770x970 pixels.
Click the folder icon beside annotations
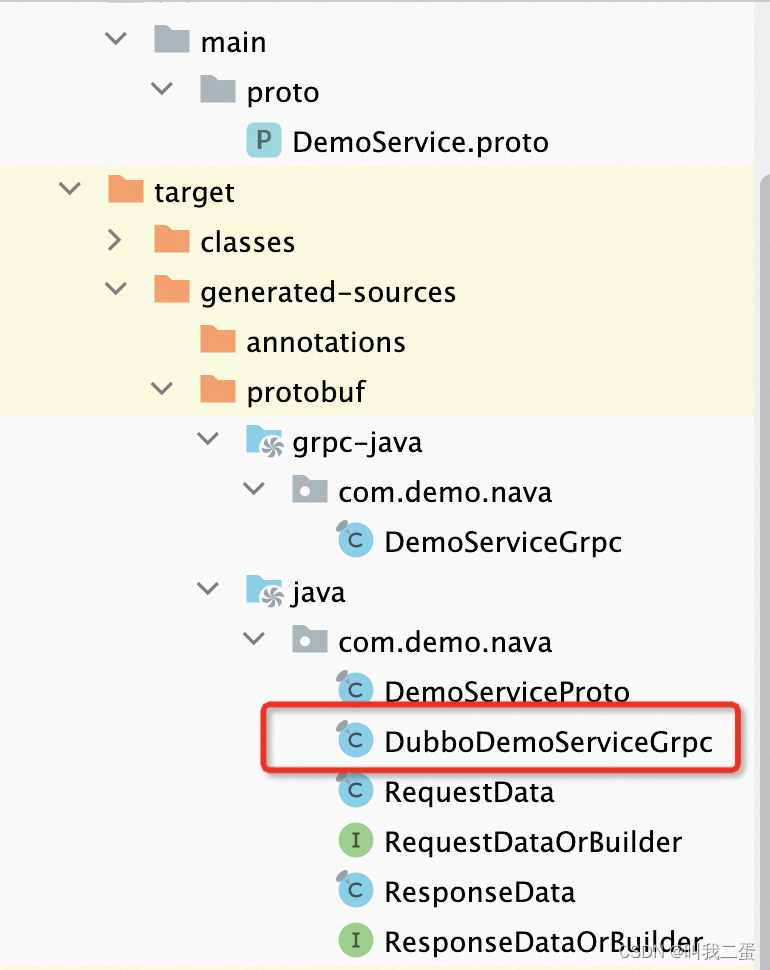tap(217, 340)
